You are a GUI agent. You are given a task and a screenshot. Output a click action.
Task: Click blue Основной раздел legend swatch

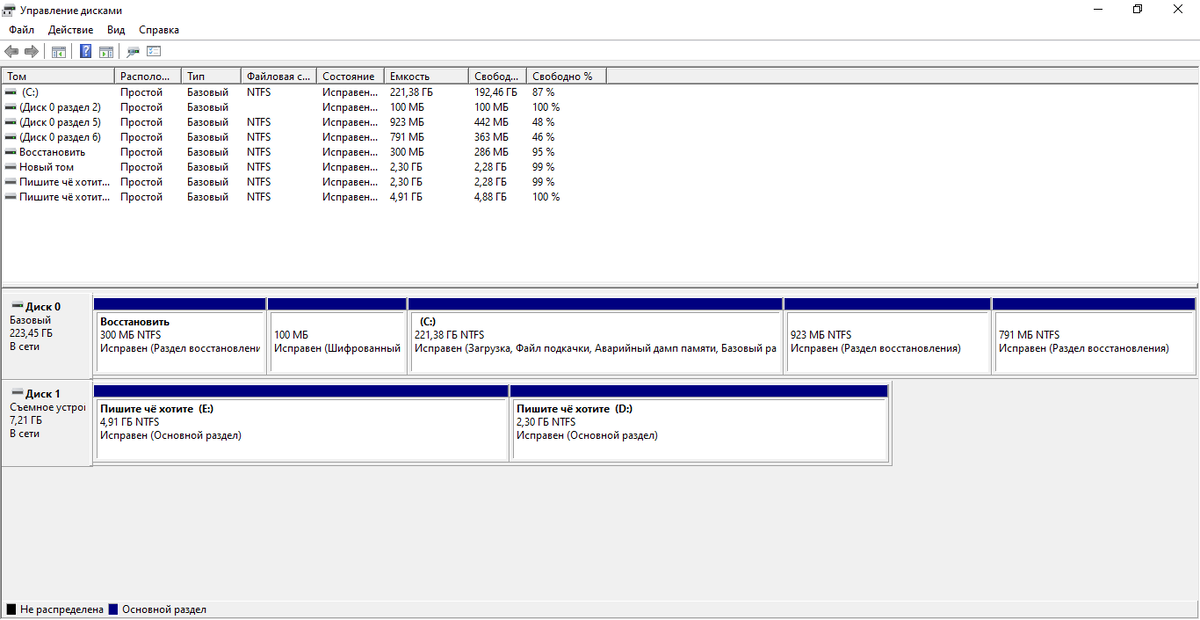coord(113,609)
